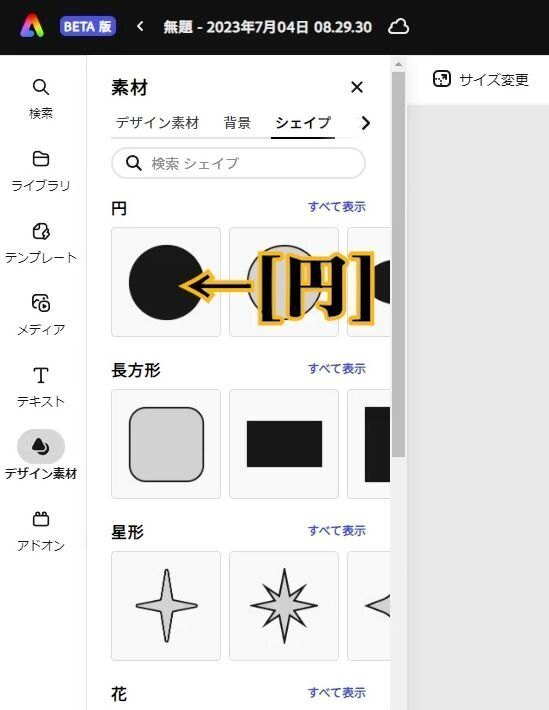
Task: Show all 円 circle shapes
Action: (x=337, y=206)
